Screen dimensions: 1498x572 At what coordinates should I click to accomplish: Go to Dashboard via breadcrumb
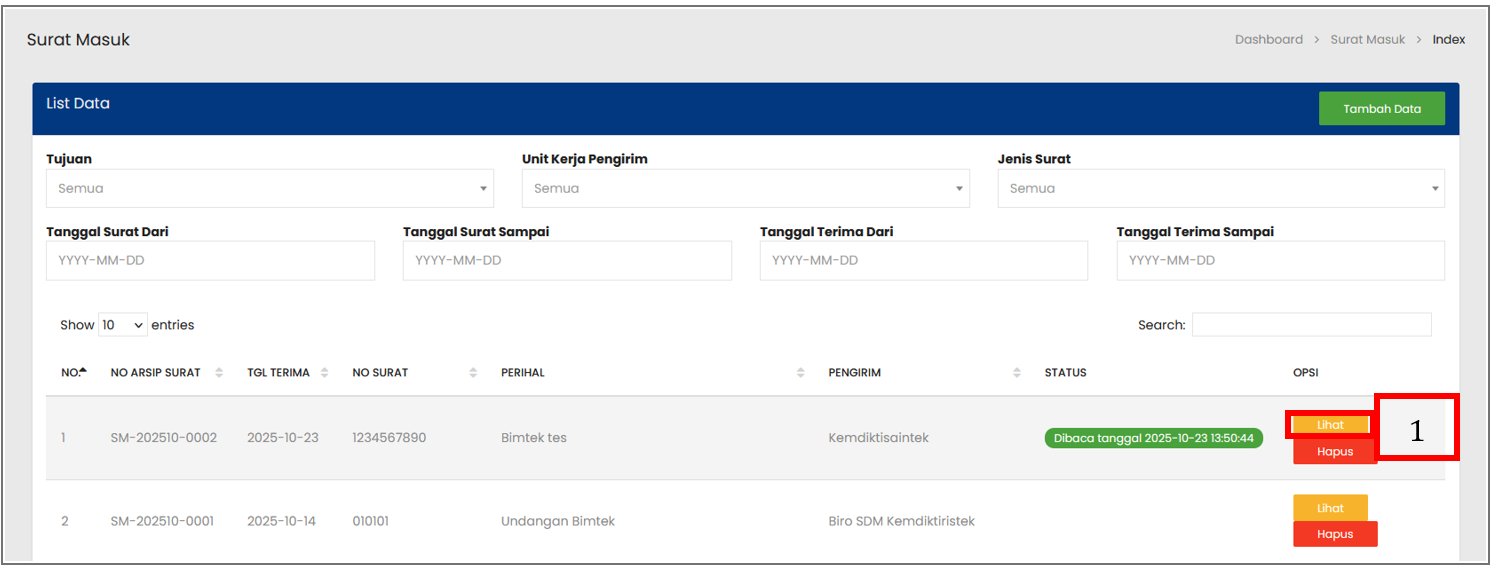coord(1268,40)
